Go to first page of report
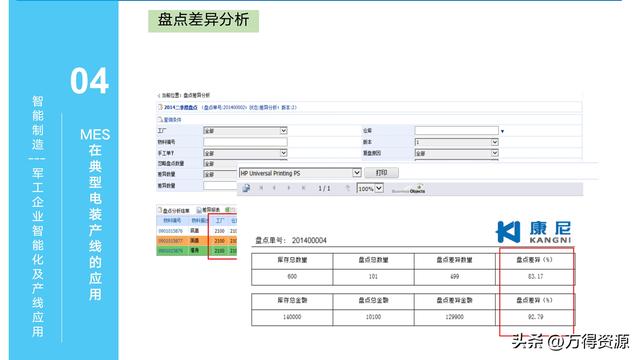 (261, 188)
